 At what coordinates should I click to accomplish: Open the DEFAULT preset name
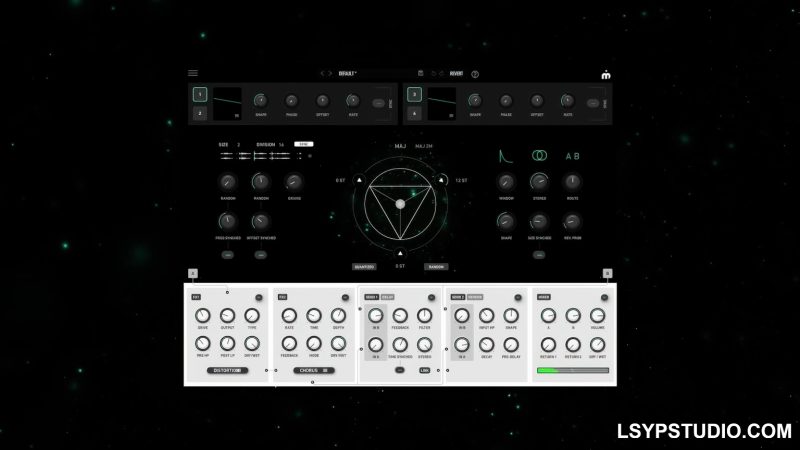(x=347, y=73)
